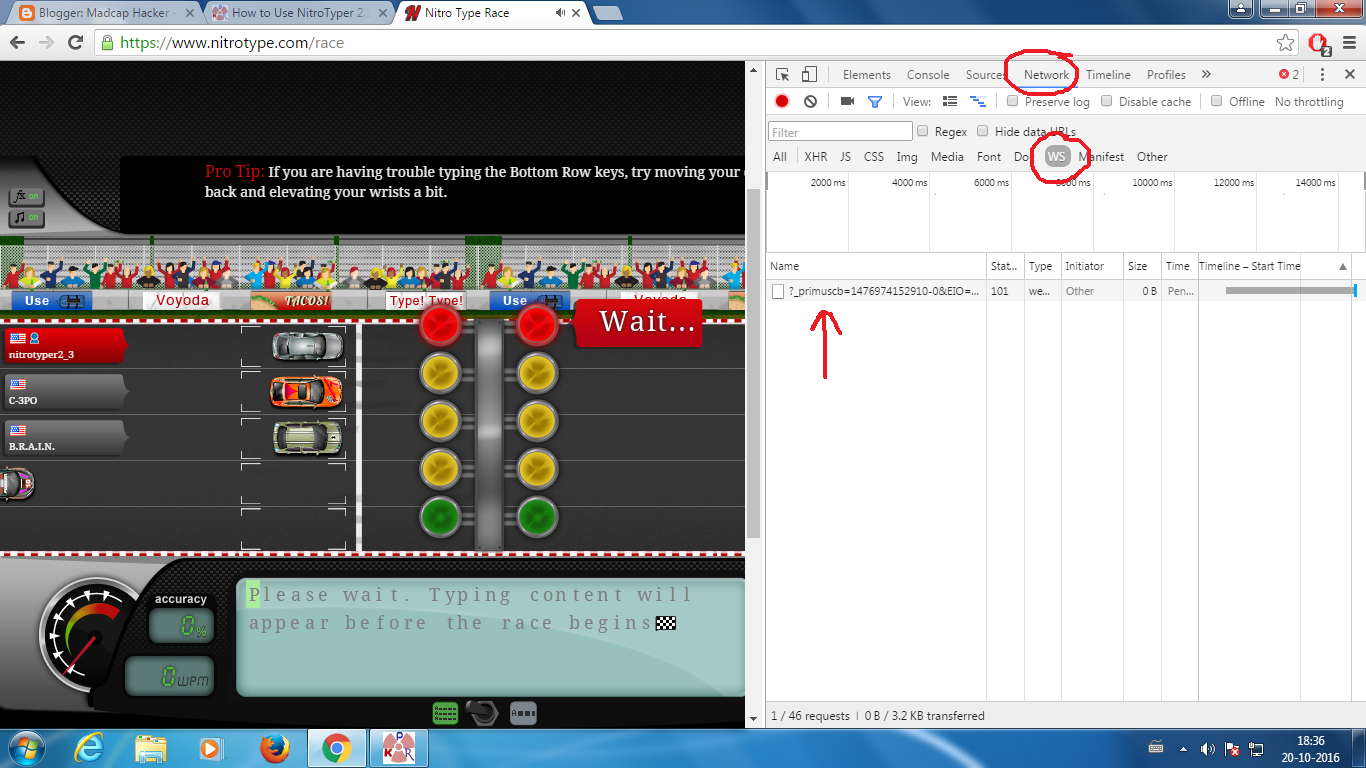The image size is (1366, 768).
Task: Expand hidden DevTools tabs chevron
Action: (1206, 75)
